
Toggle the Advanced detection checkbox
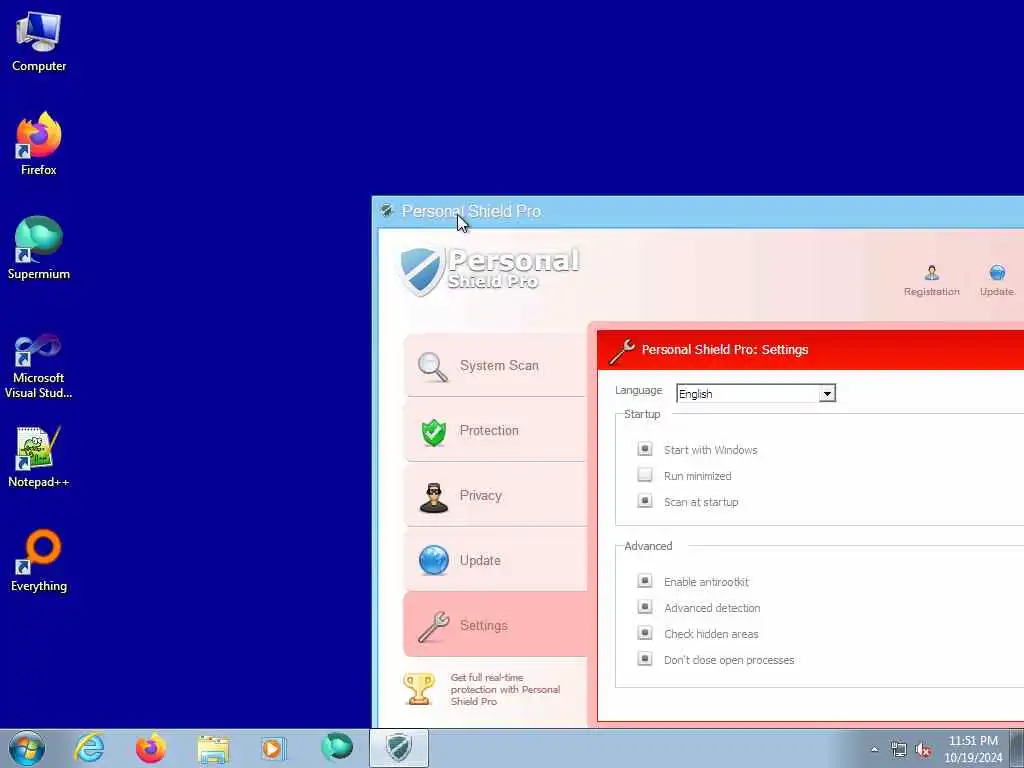click(645, 607)
